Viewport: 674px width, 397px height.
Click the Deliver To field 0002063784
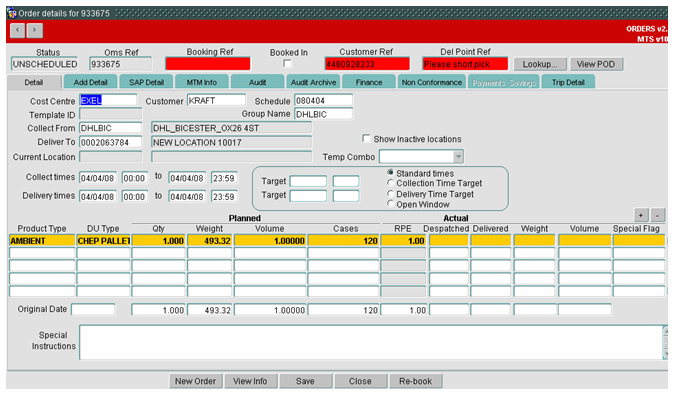click(x=110, y=142)
